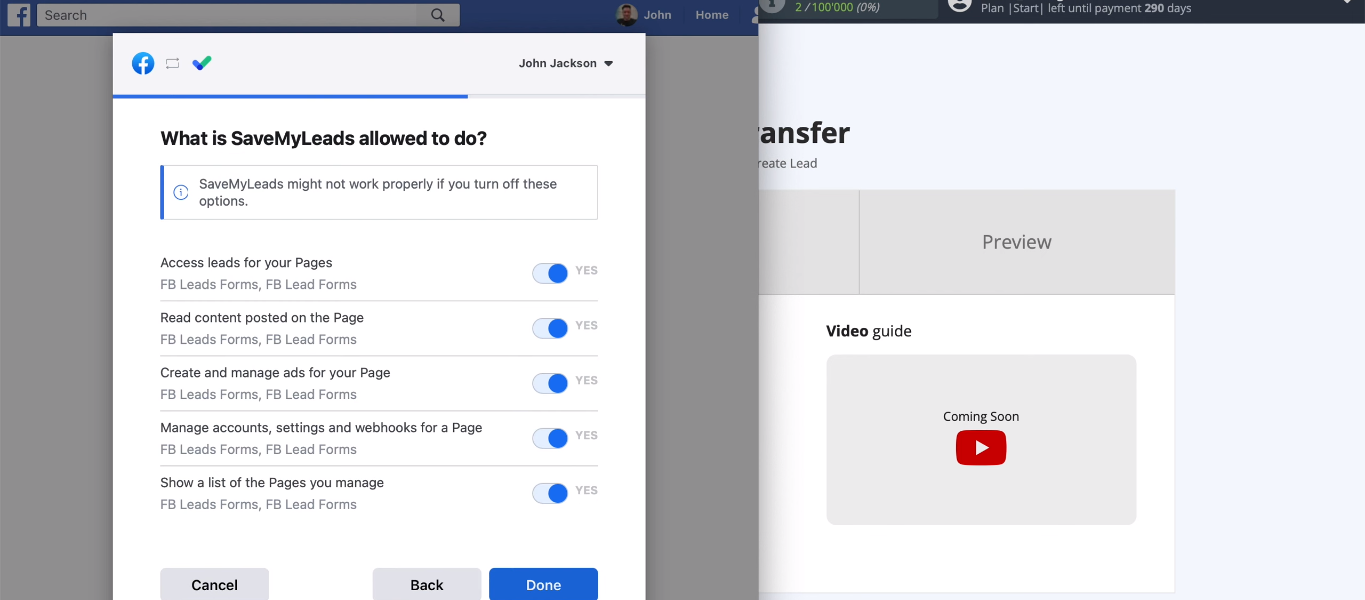Click the Facebook logo in top bar

pyautogui.click(x=19, y=15)
